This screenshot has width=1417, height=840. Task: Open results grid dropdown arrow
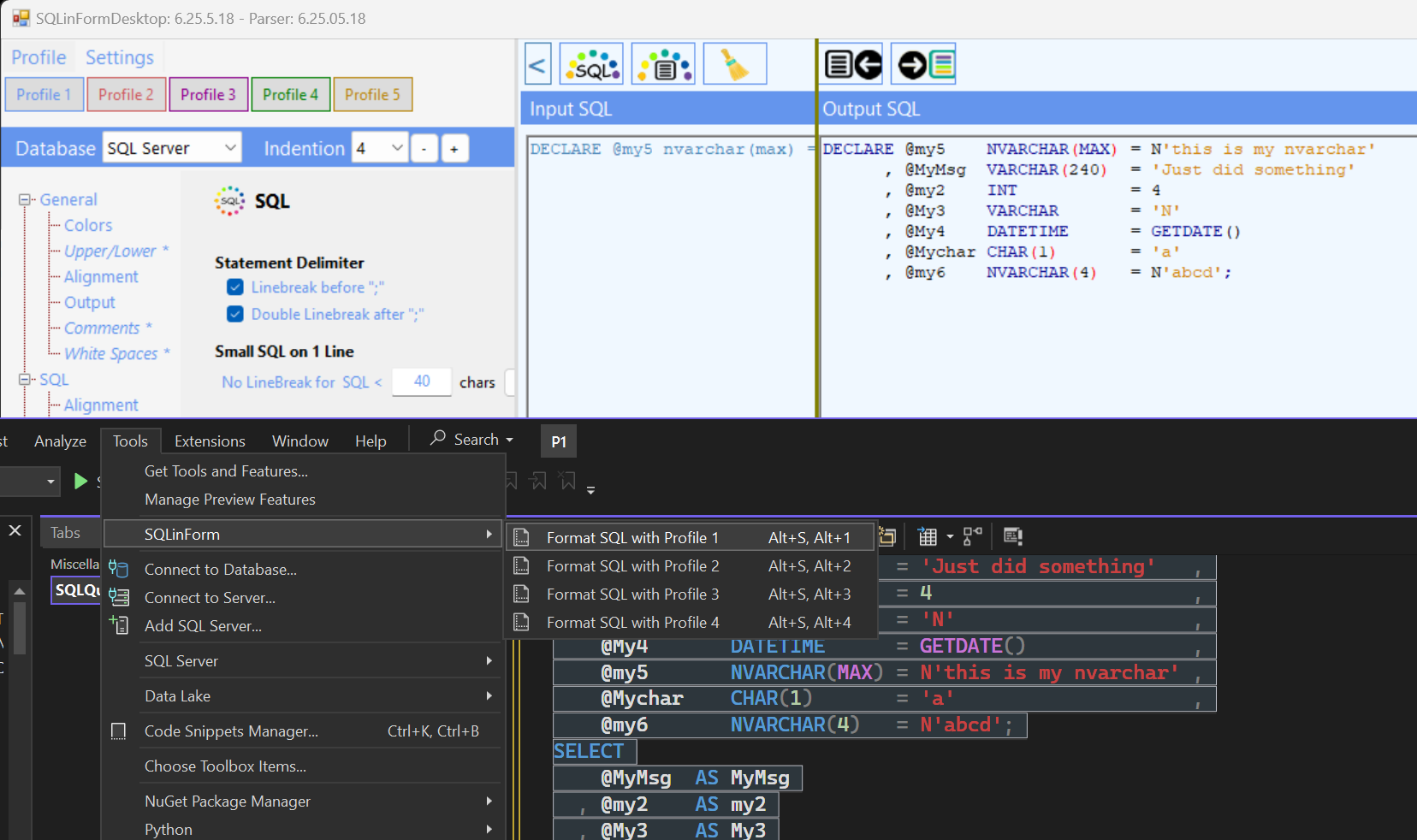pos(950,537)
